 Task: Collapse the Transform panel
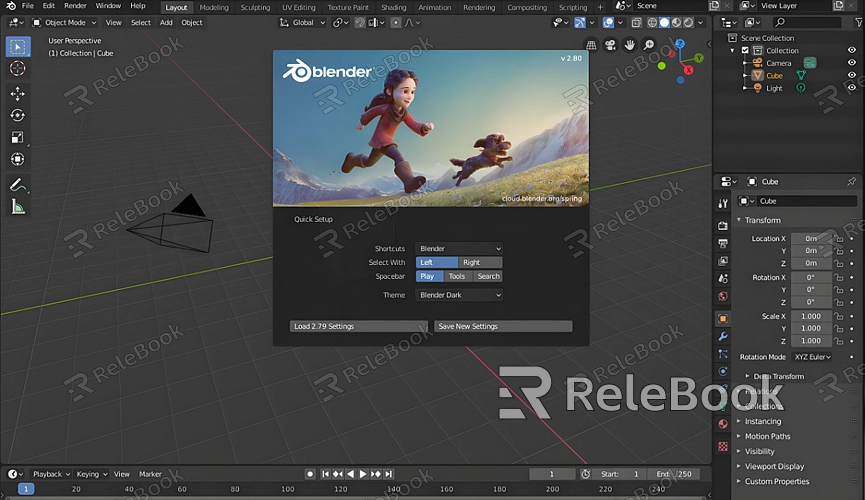pyautogui.click(x=760, y=220)
